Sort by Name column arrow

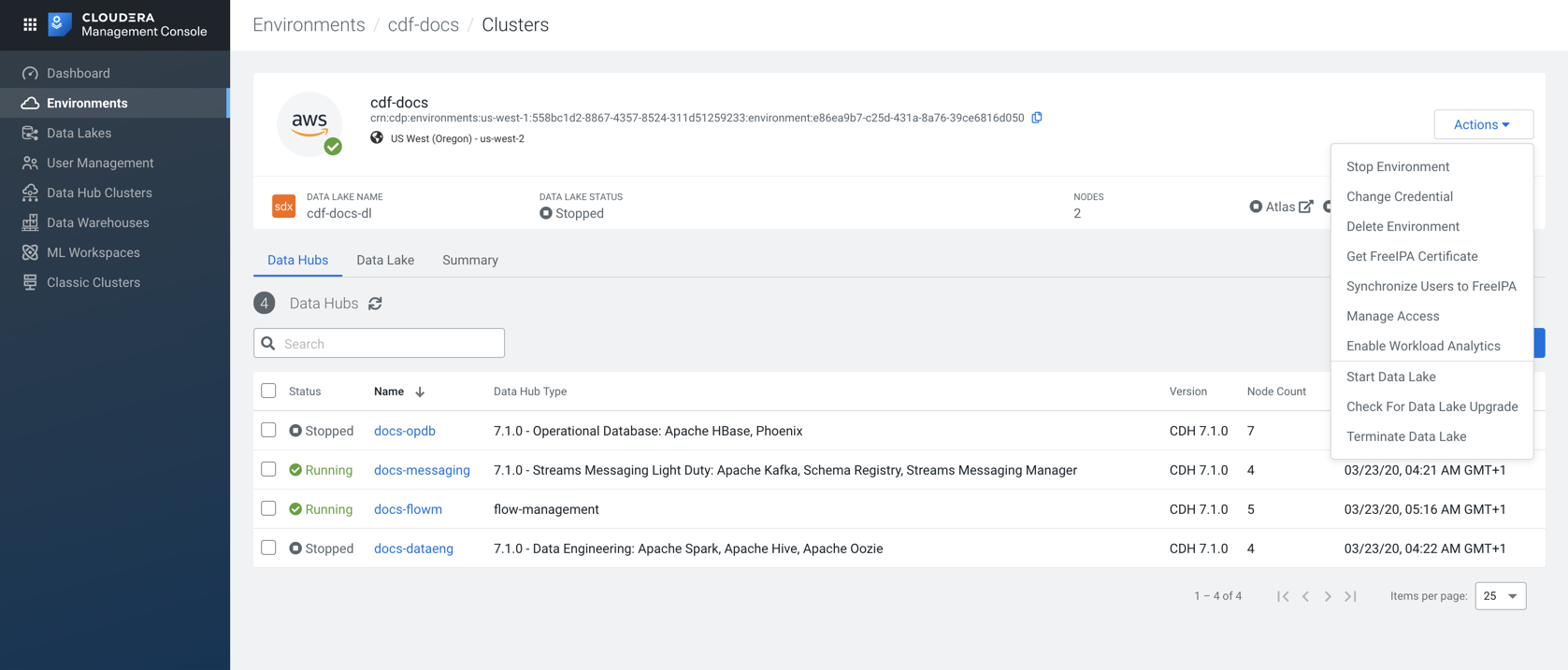pos(420,392)
